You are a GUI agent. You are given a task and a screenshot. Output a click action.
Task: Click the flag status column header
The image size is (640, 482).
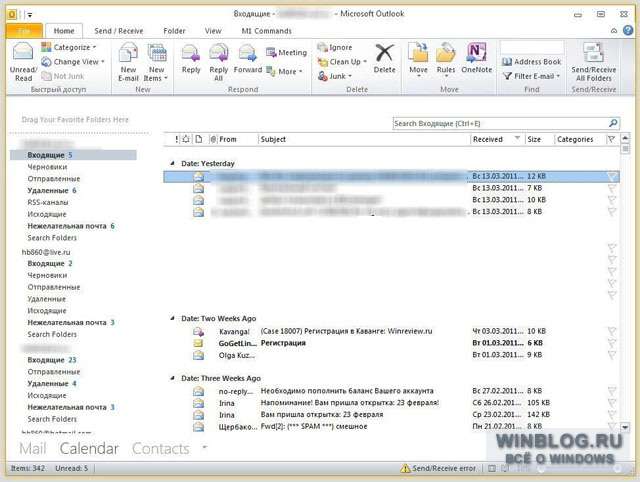611,139
